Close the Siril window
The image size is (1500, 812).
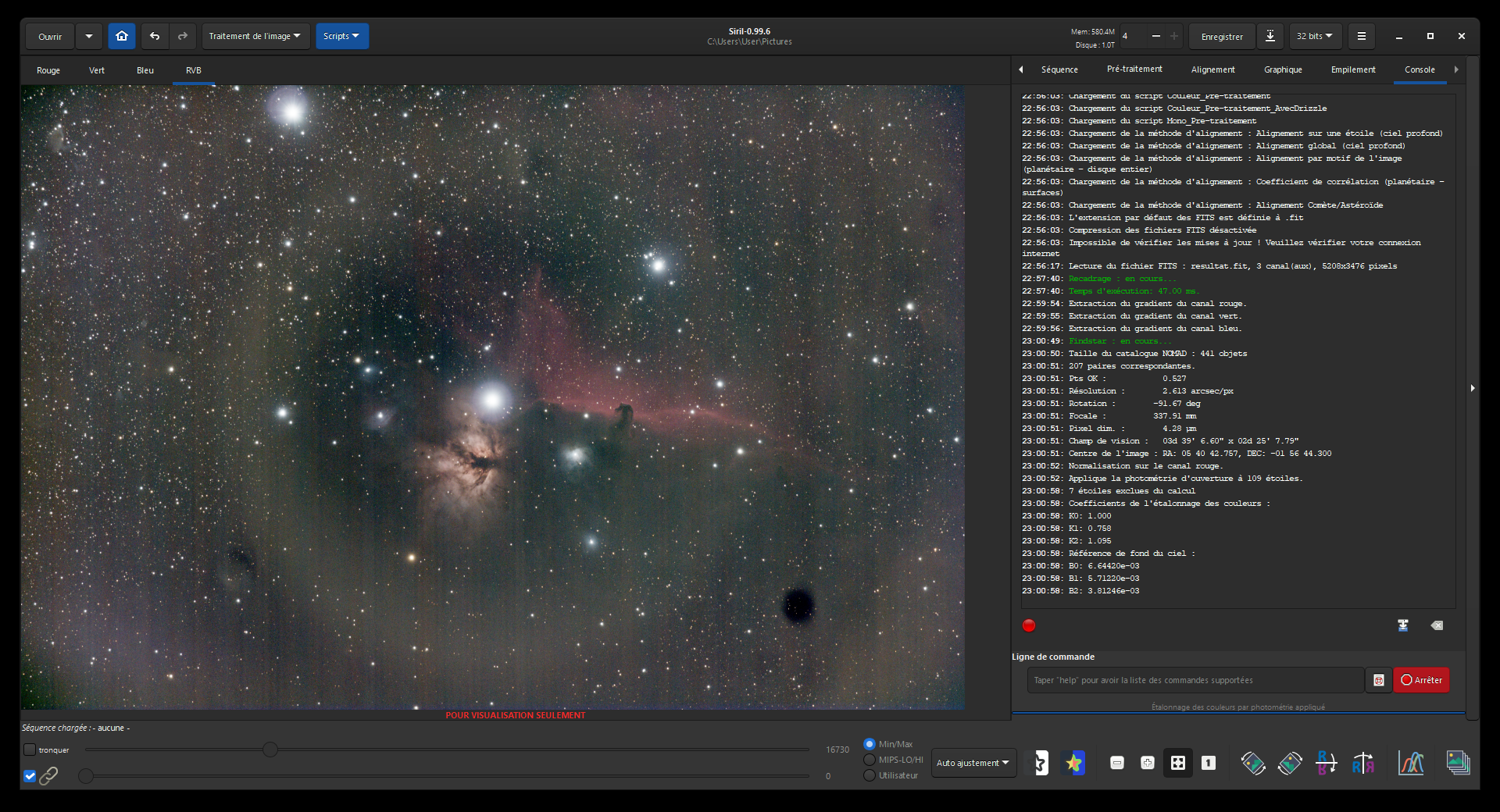click(1462, 36)
